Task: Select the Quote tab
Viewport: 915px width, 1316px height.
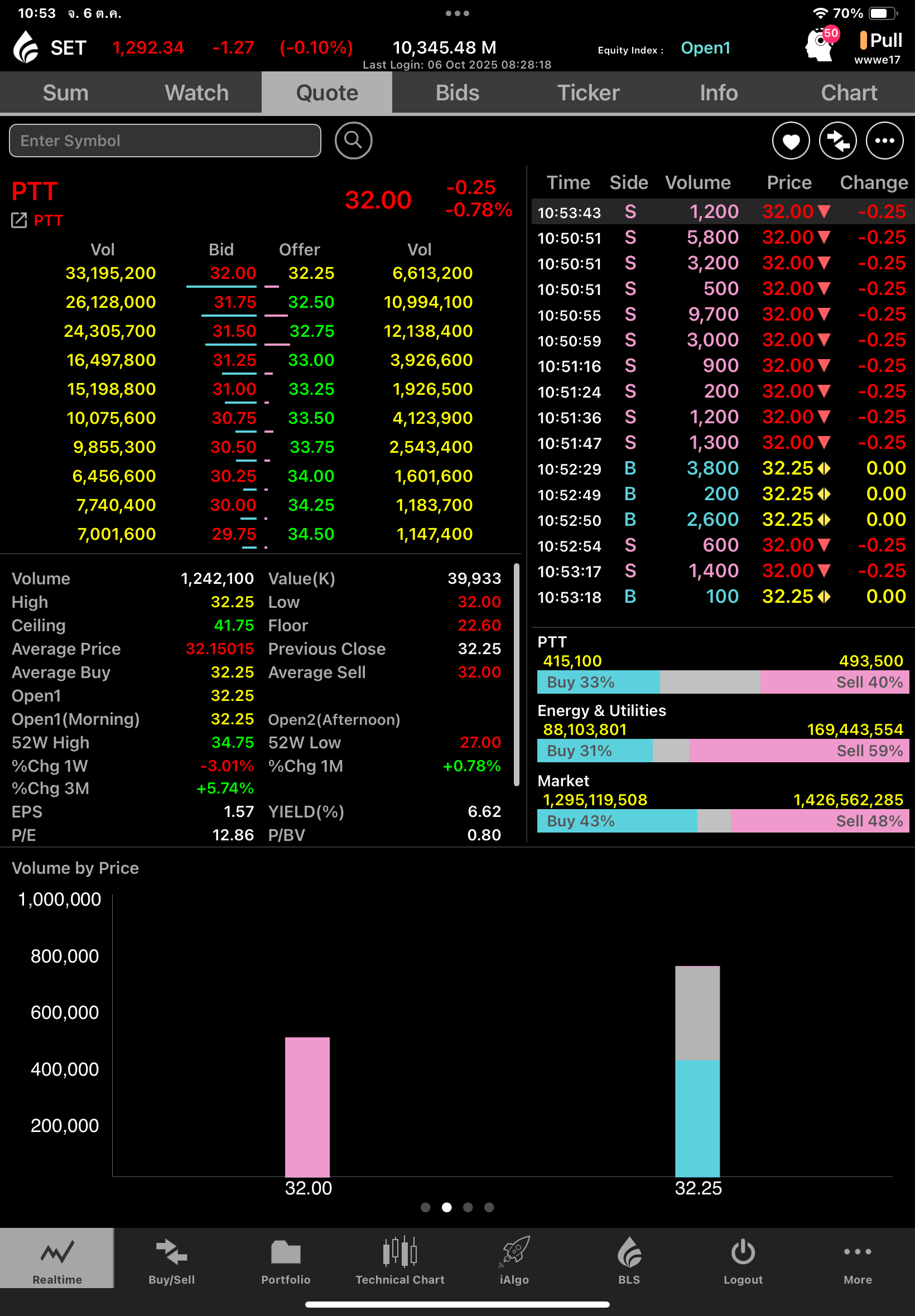Action: point(327,93)
